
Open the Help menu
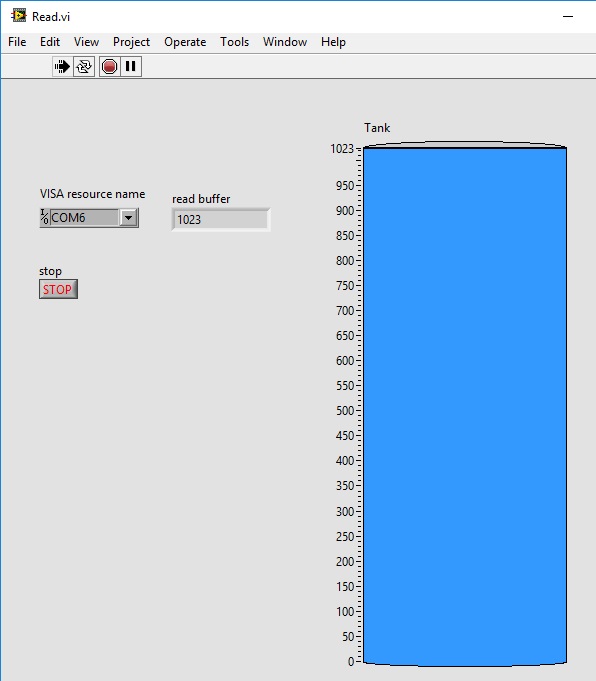click(334, 42)
